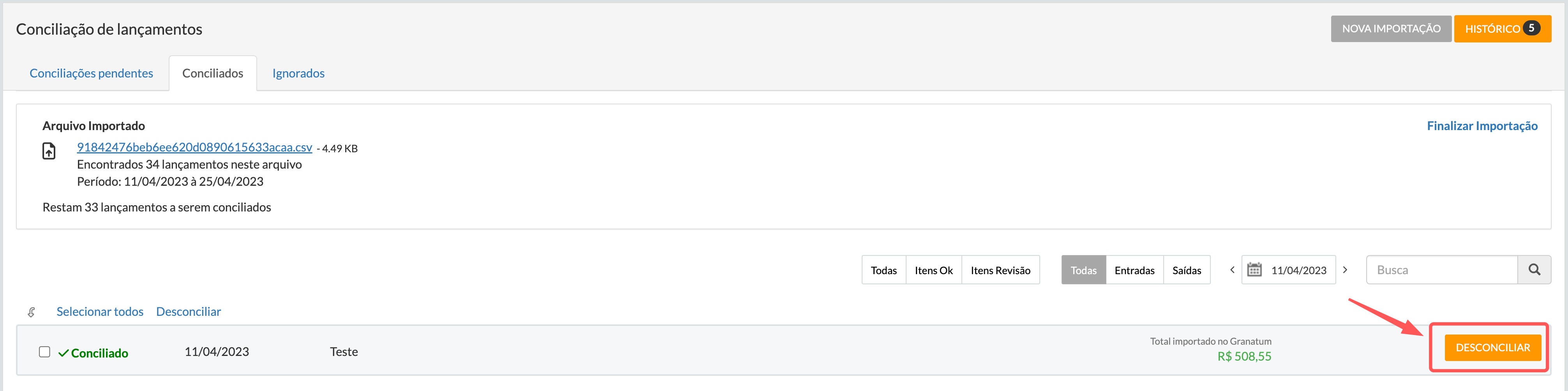The width and height of the screenshot is (1568, 391).
Task: Switch to Conciliações pendentes tab
Action: coord(91,73)
